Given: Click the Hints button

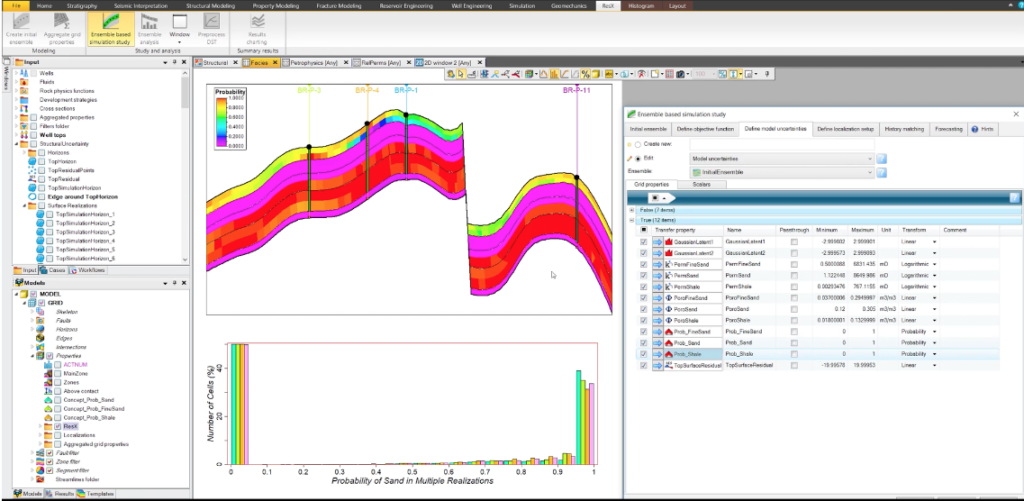Looking at the screenshot, I should [983, 129].
